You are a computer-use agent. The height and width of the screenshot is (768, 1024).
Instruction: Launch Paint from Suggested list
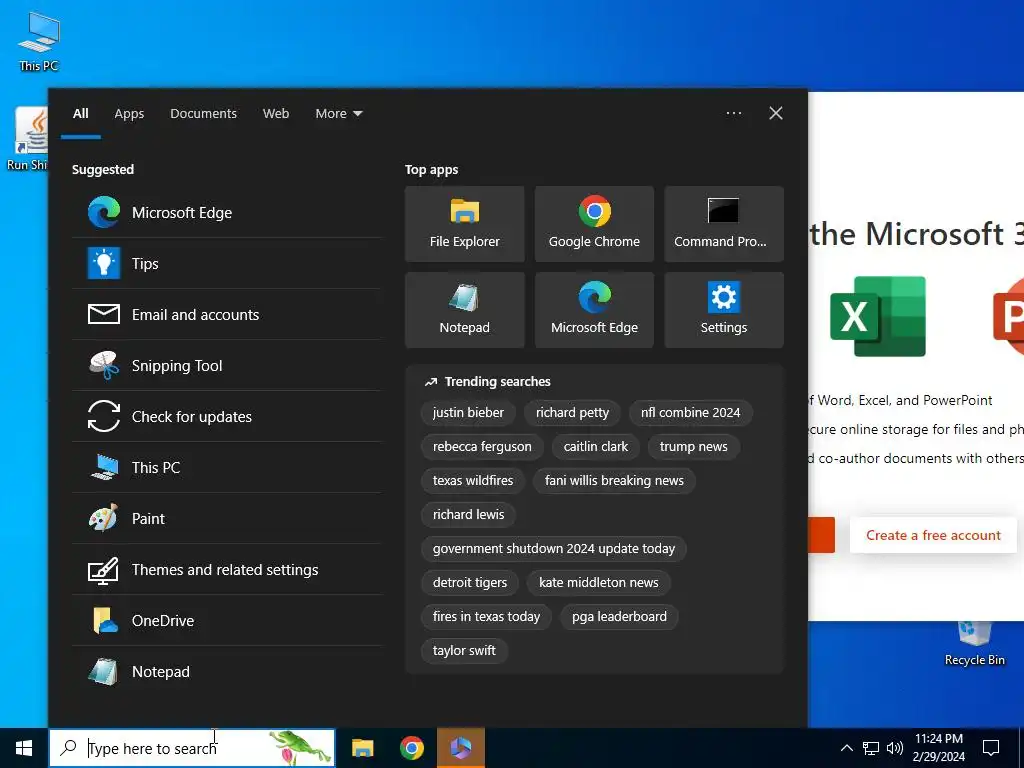(x=226, y=519)
